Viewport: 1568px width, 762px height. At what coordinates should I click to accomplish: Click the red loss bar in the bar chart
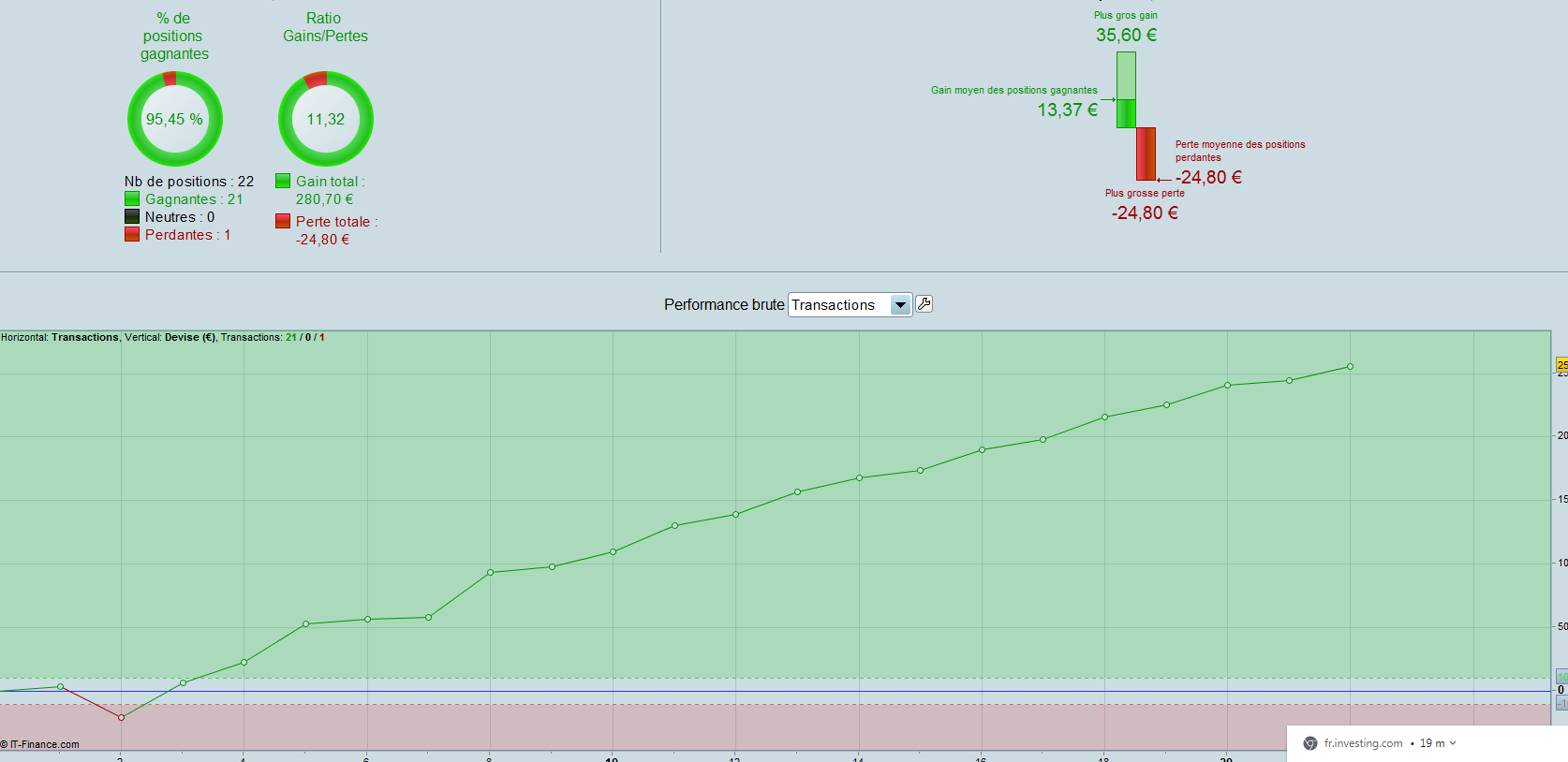(1146, 154)
